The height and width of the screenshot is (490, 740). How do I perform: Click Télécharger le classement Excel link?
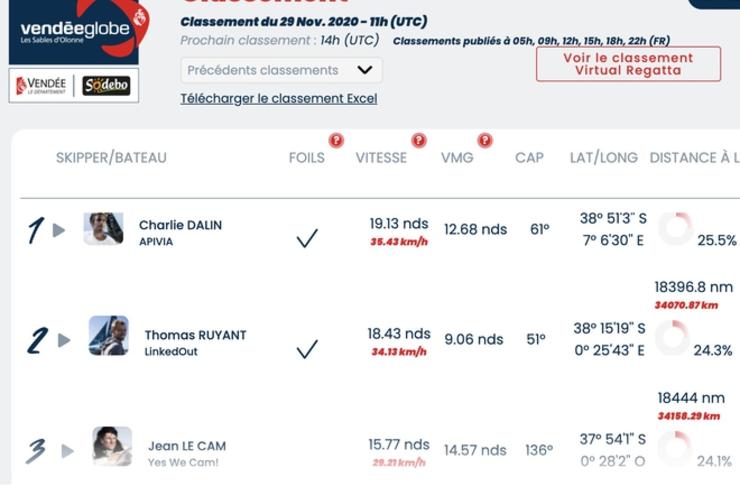(278, 99)
